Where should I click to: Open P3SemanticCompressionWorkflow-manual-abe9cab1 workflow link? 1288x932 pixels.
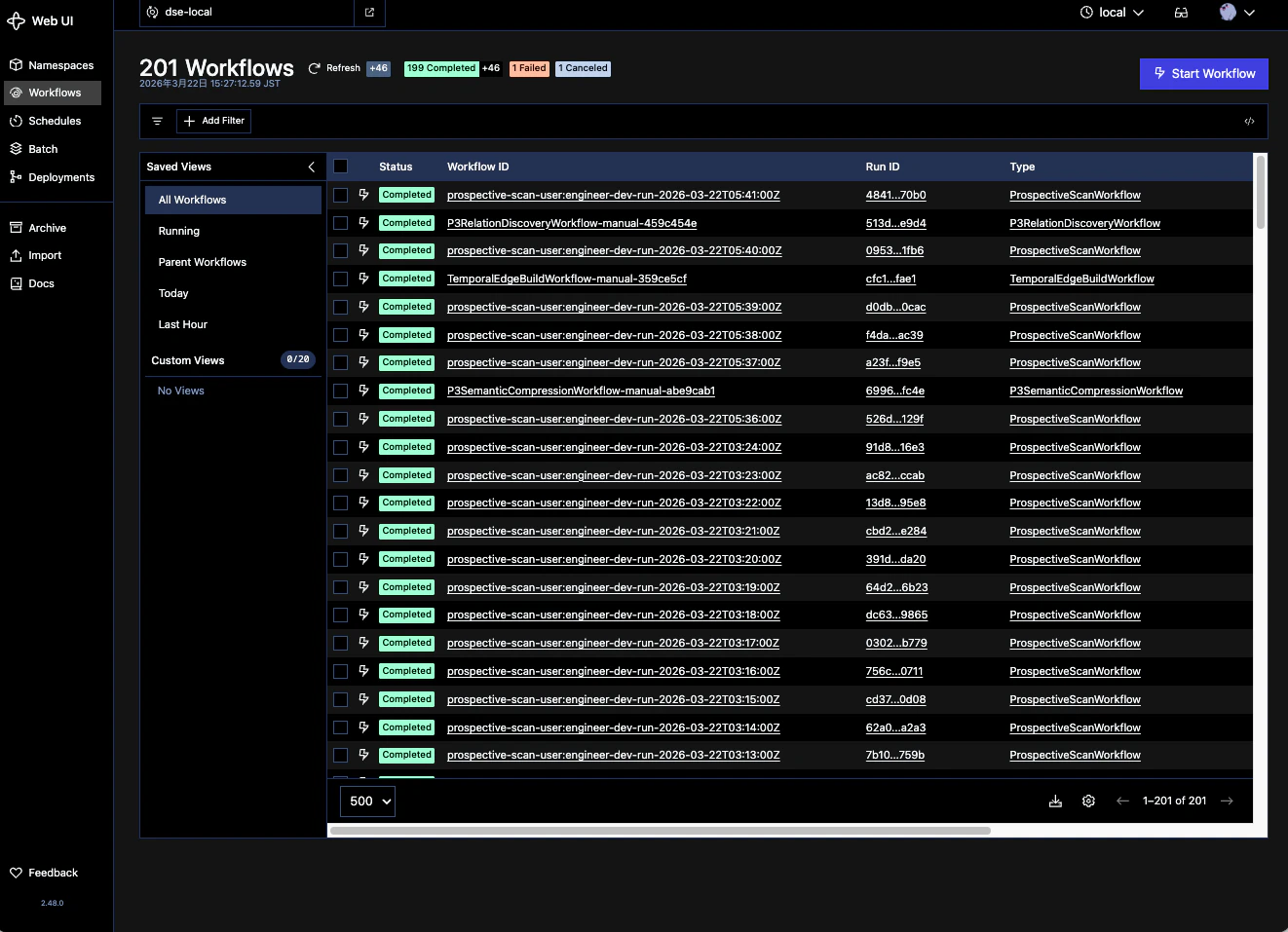581,391
